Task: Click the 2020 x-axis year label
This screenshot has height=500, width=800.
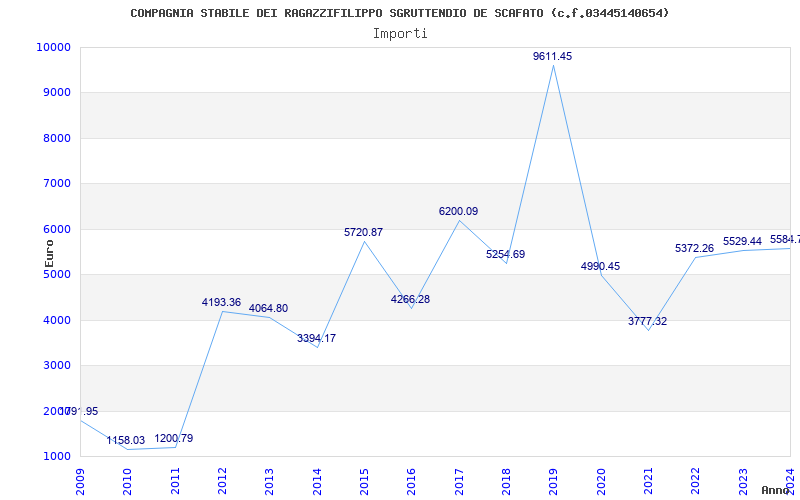Action: [601, 482]
